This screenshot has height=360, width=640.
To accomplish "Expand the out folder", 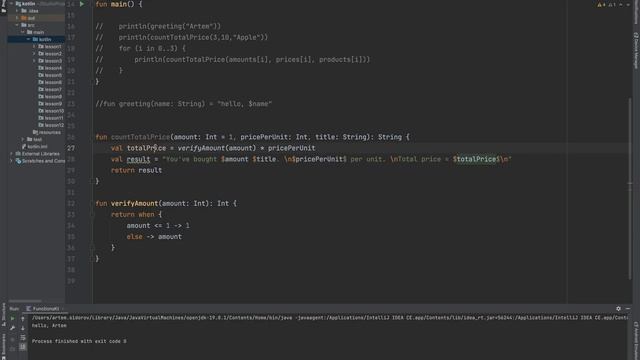I will coord(18,18).
